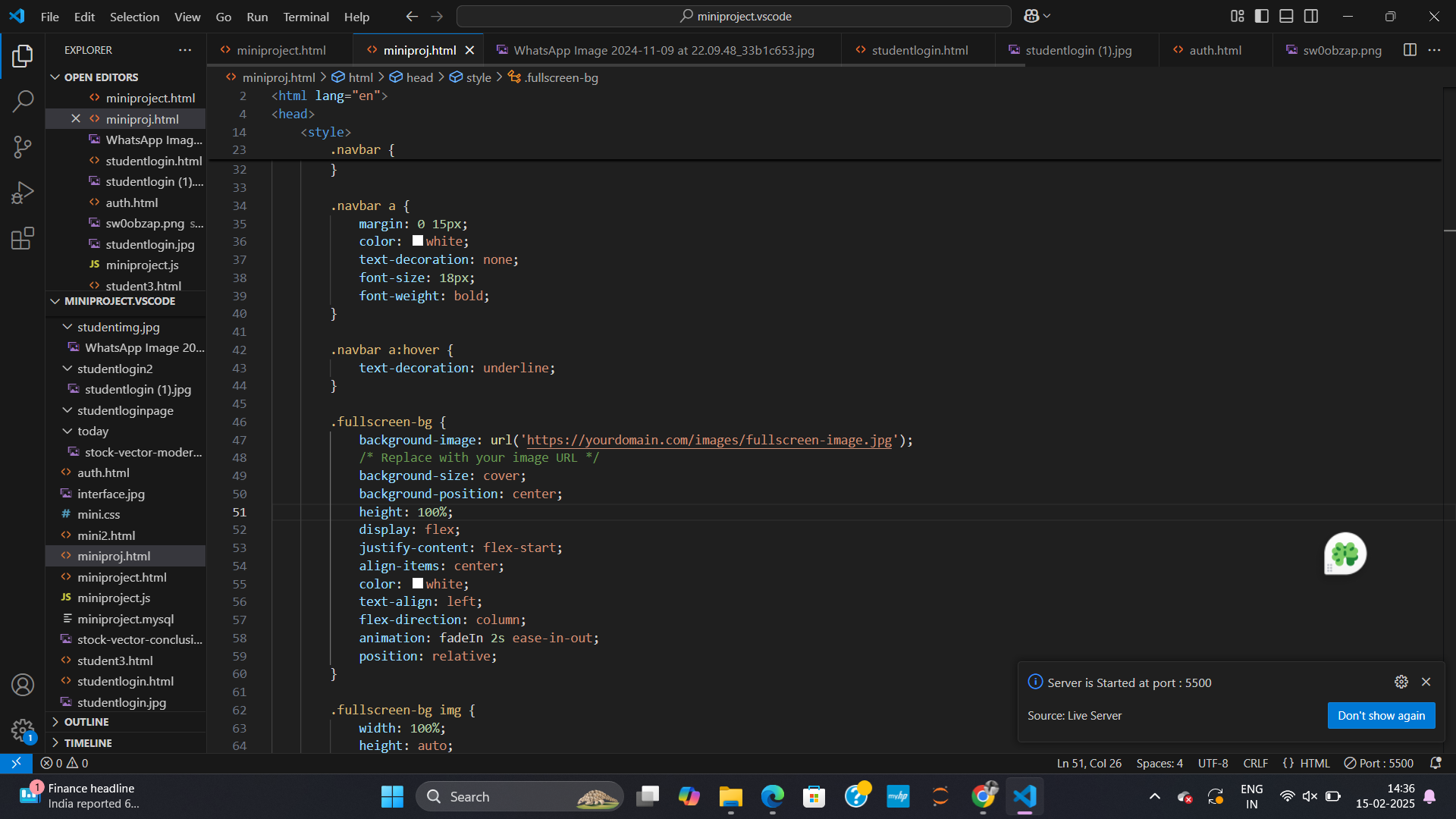Open the Extensions view

click(x=23, y=239)
